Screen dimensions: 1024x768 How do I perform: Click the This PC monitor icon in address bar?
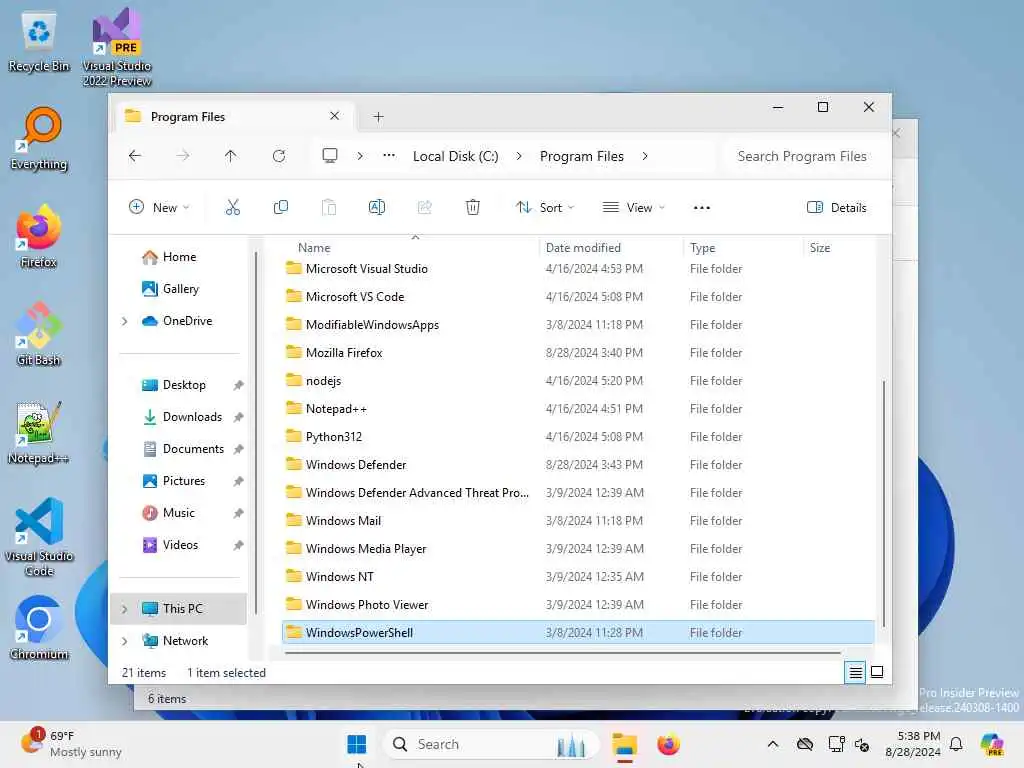330,156
